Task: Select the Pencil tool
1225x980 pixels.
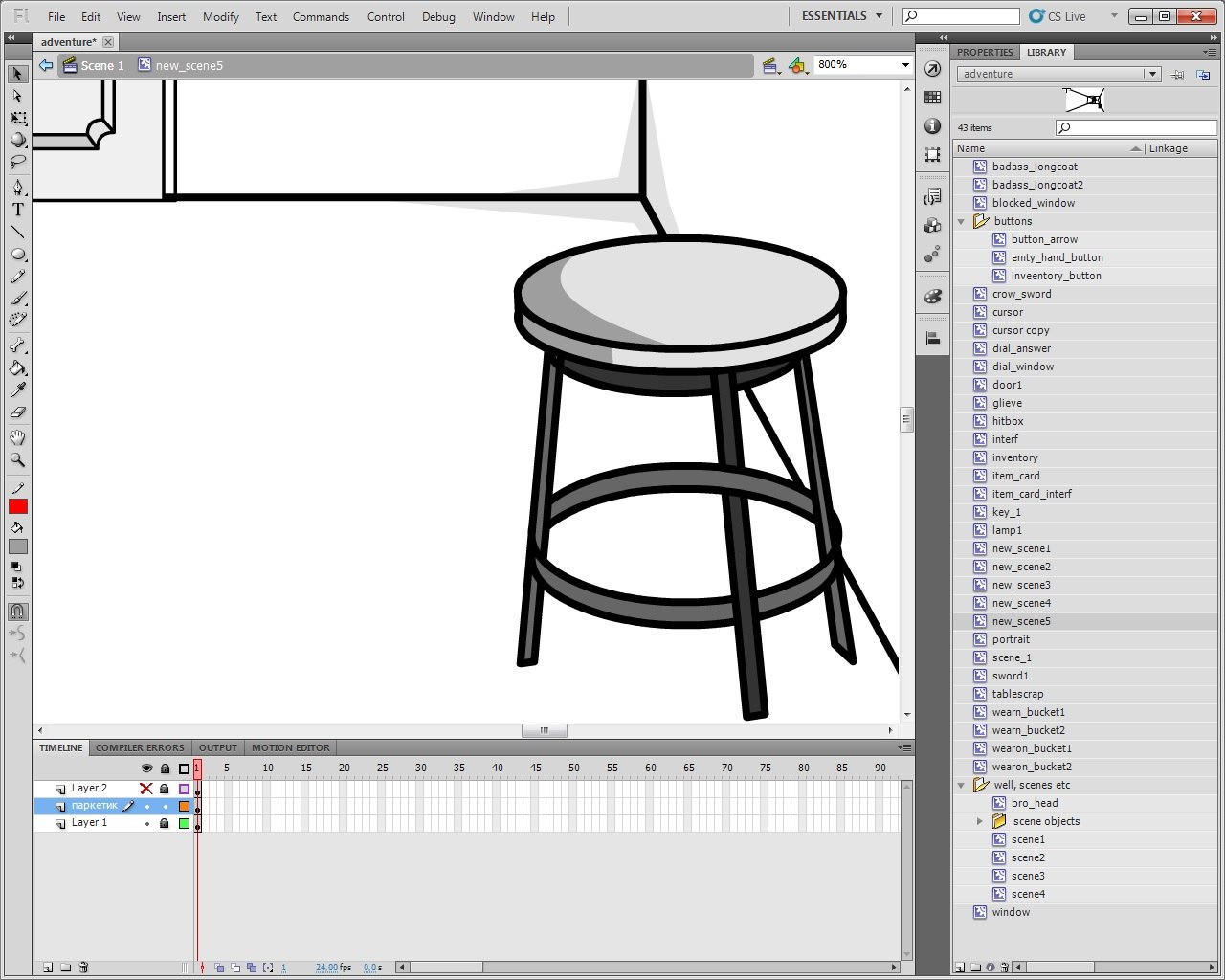Action: [17, 277]
